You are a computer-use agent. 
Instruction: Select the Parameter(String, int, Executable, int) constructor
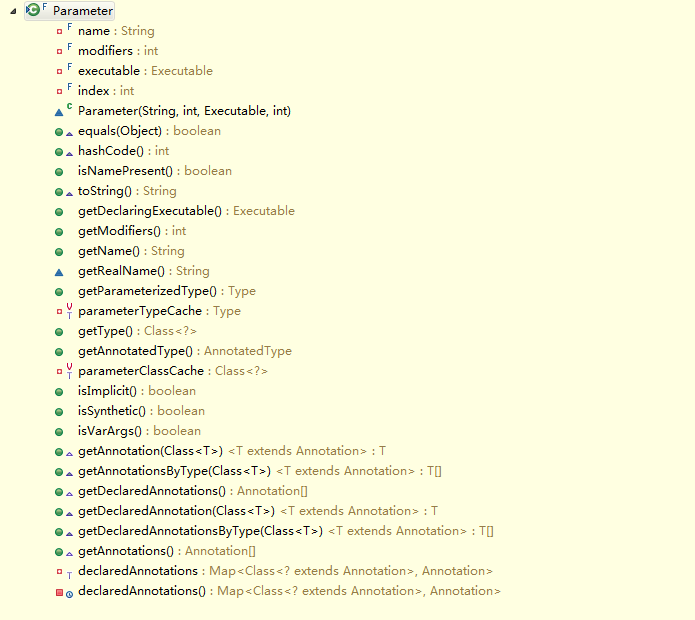(184, 111)
